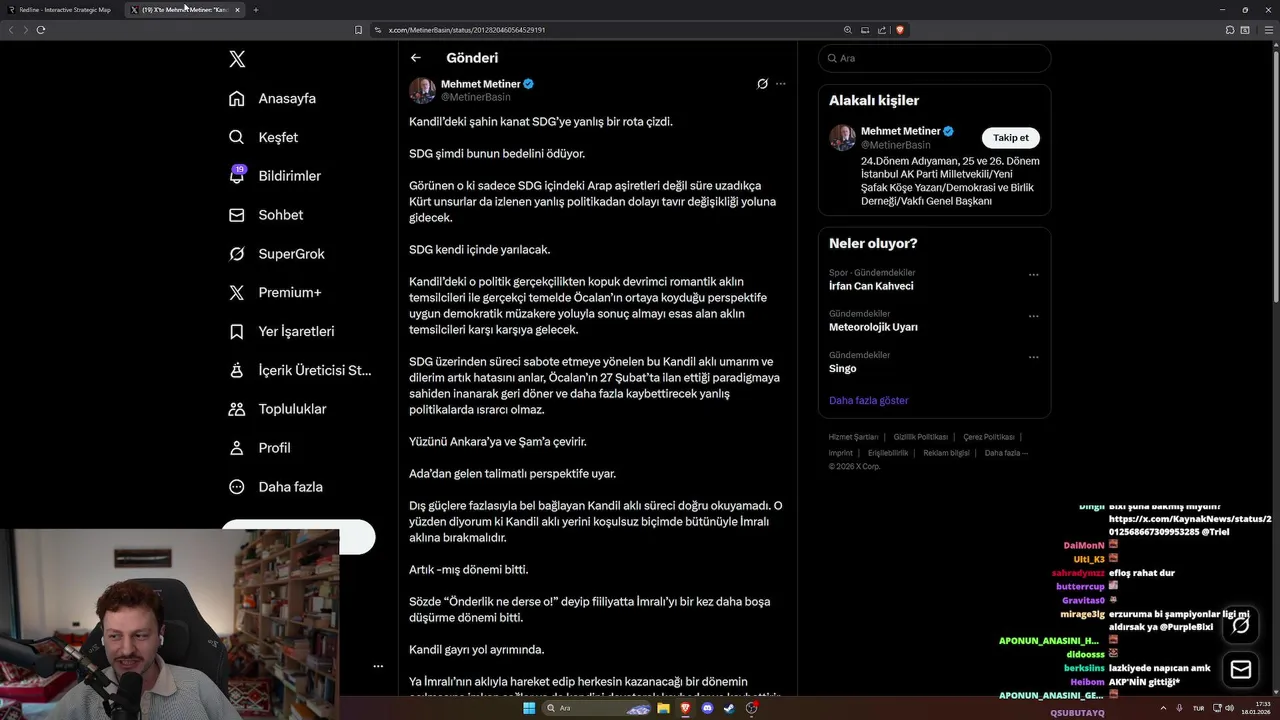Image resolution: width=1280 pixels, height=720 pixels.
Task: Open Steam from taskbar
Action: pos(730,708)
